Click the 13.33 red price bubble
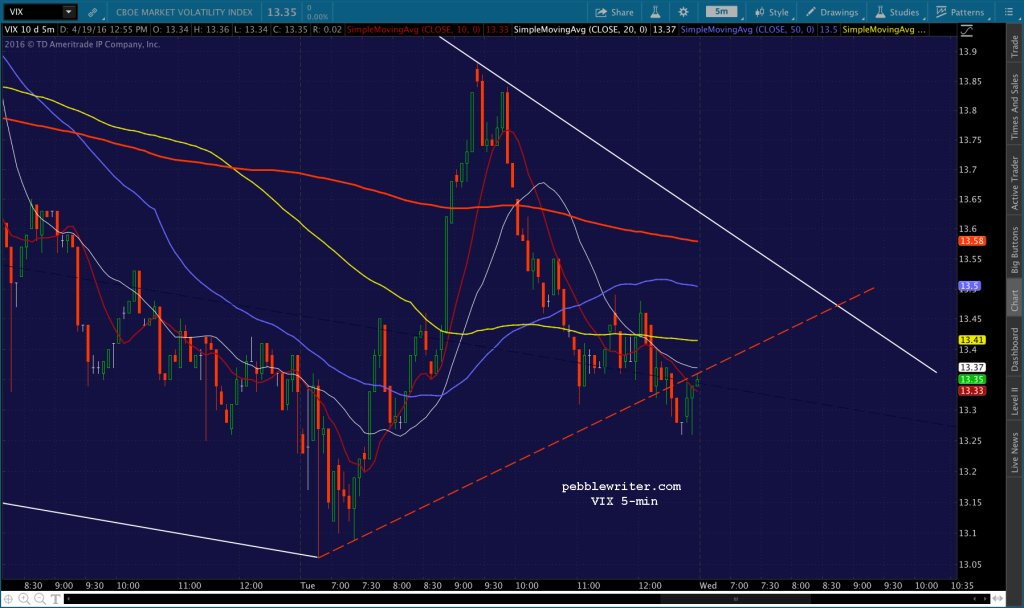This screenshot has height=608, width=1024. coord(972,391)
